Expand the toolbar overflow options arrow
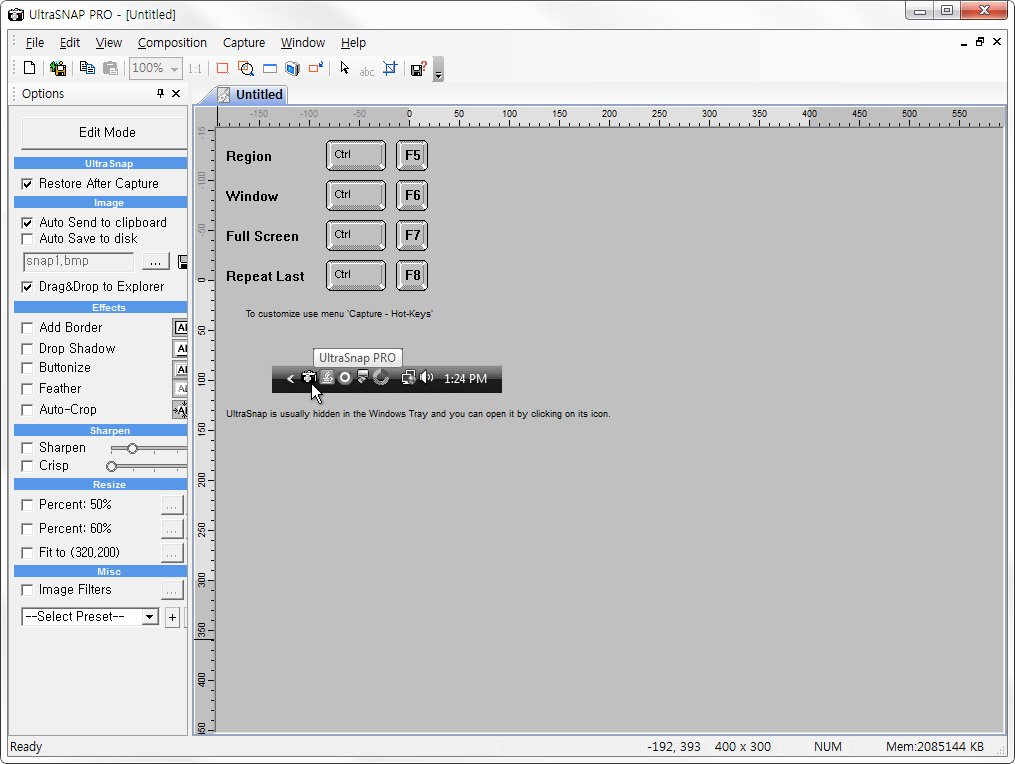The width and height of the screenshot is (1015, 764). pyautogui.click(x=438, y=70)
